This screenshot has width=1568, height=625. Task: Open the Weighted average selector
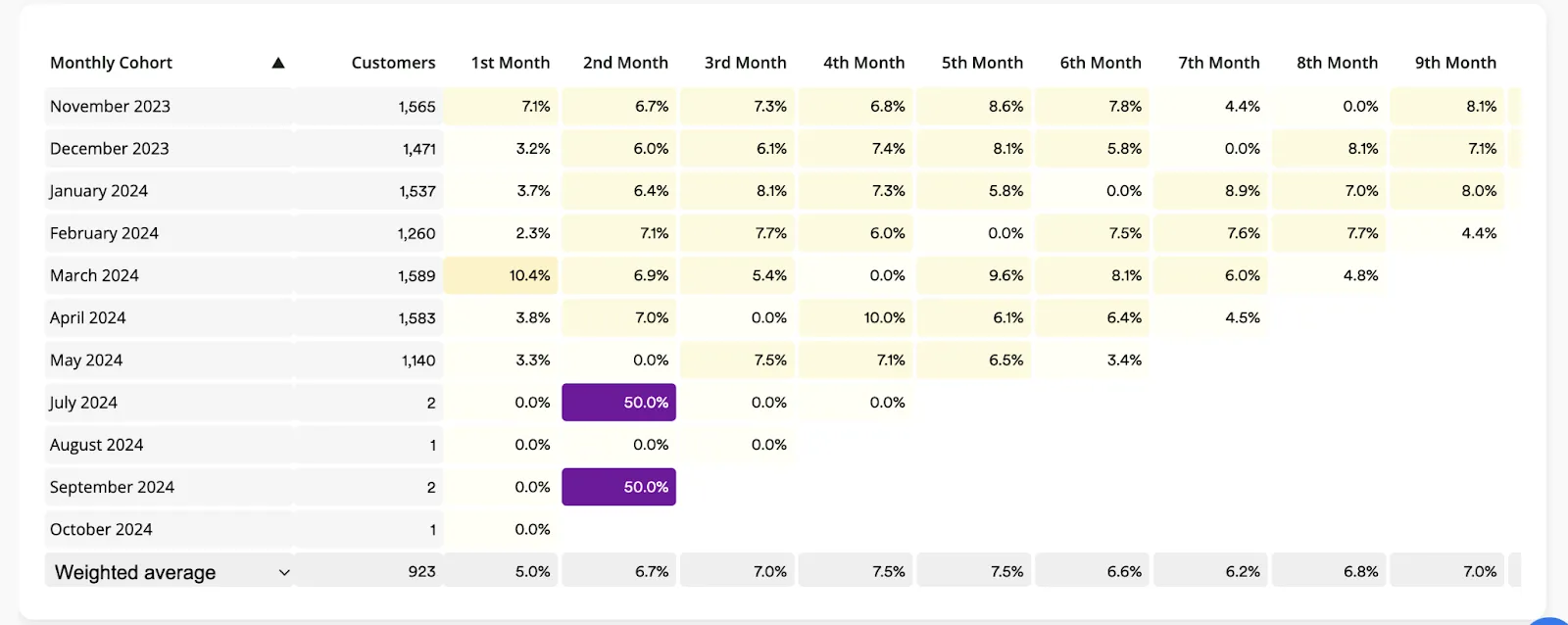[170, 572]
